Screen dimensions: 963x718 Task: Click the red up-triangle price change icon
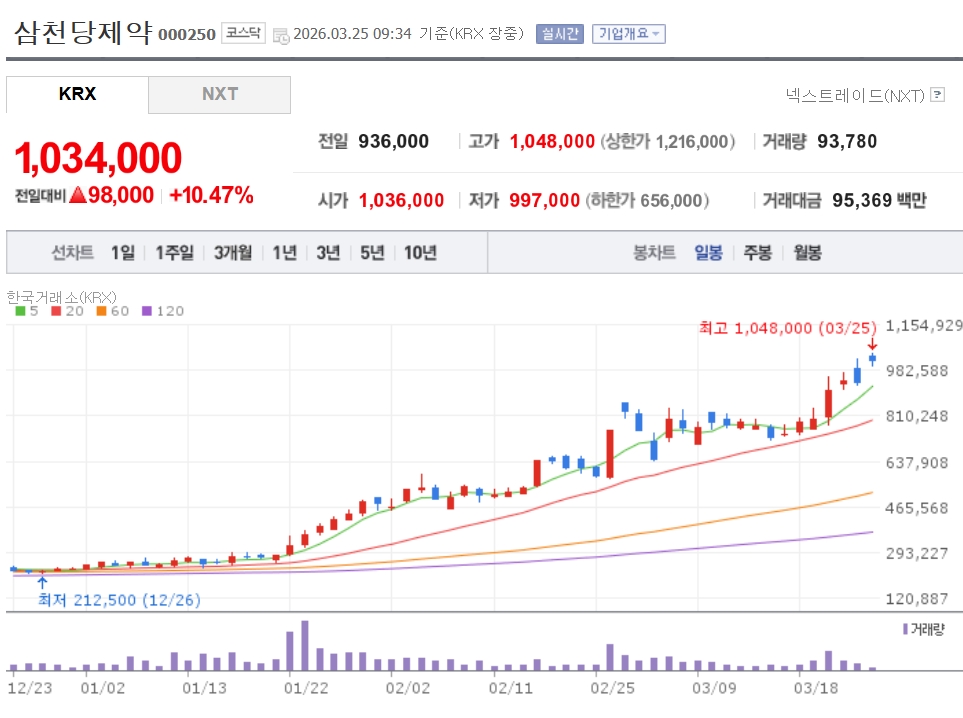(x=78, y=195)
